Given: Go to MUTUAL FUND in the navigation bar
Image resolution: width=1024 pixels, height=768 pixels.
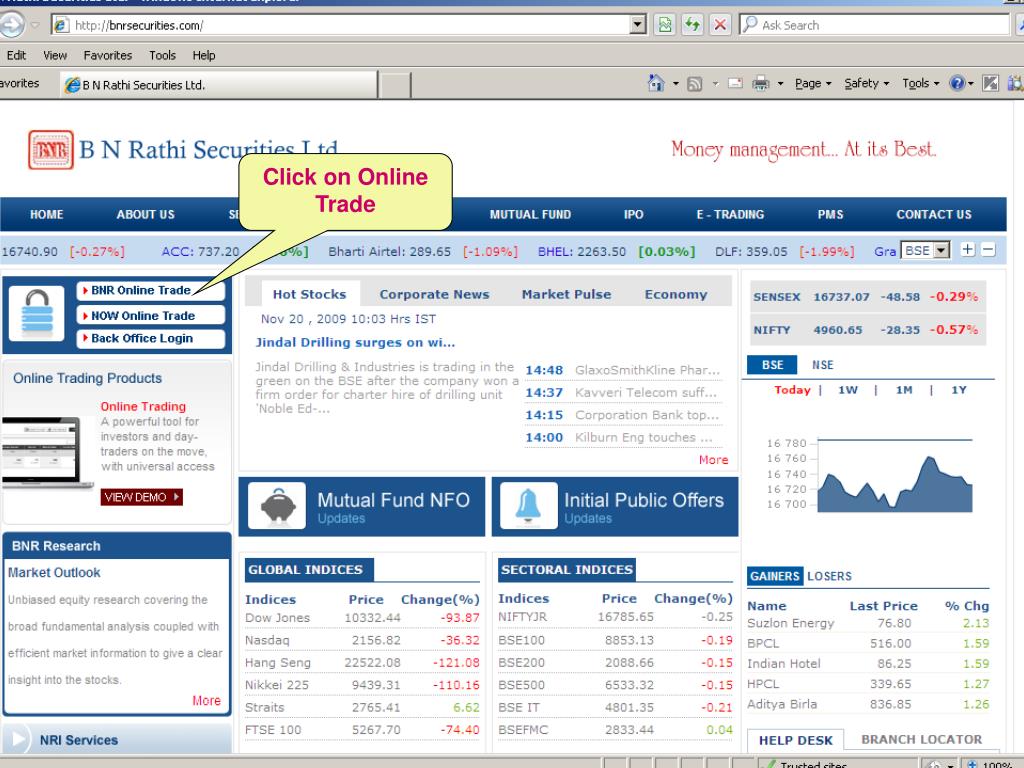Looking at the screenshot, I should tap(530, 214).
